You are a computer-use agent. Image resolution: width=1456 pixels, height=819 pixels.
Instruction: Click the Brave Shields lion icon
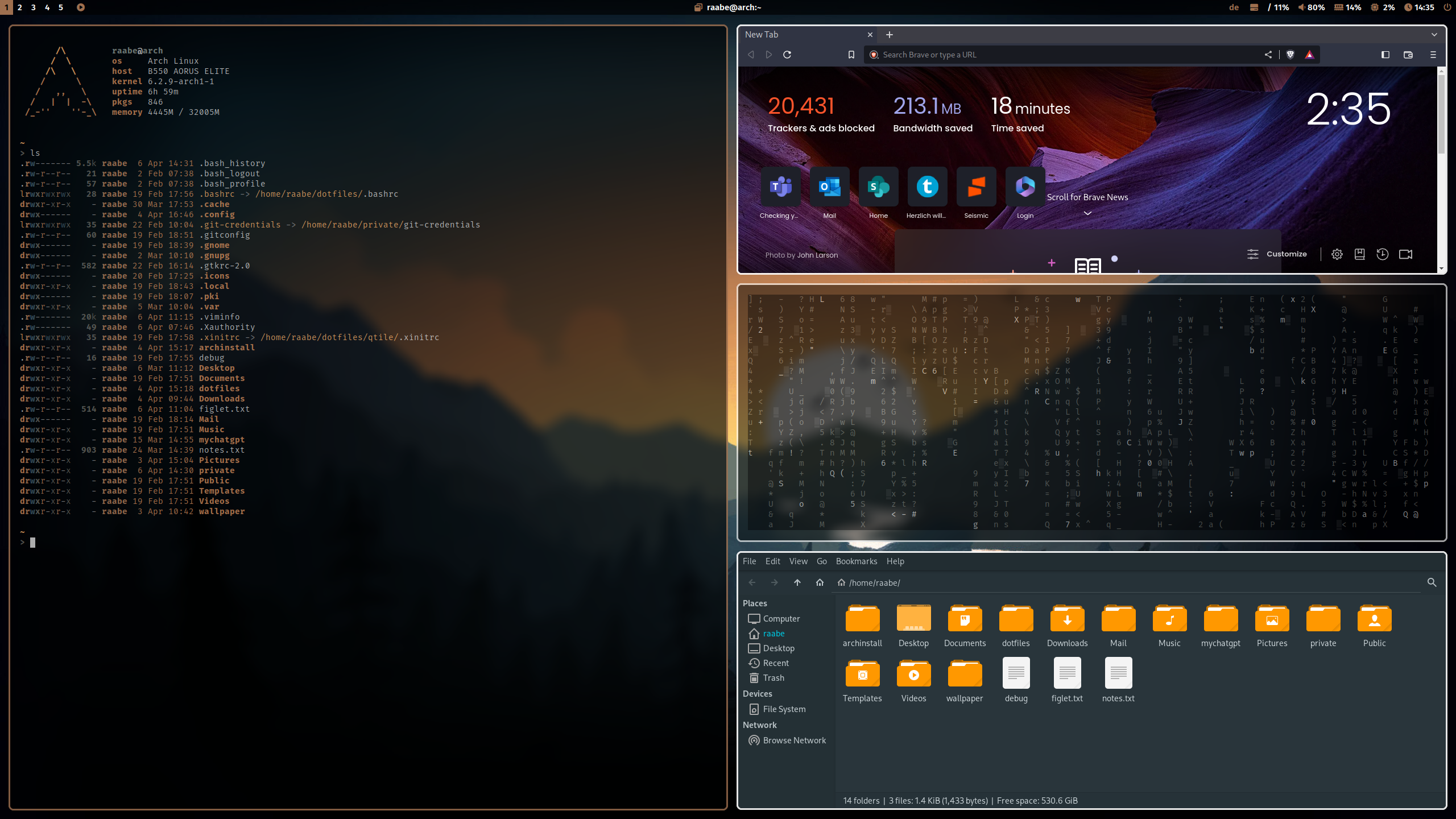coord(1290,55)
